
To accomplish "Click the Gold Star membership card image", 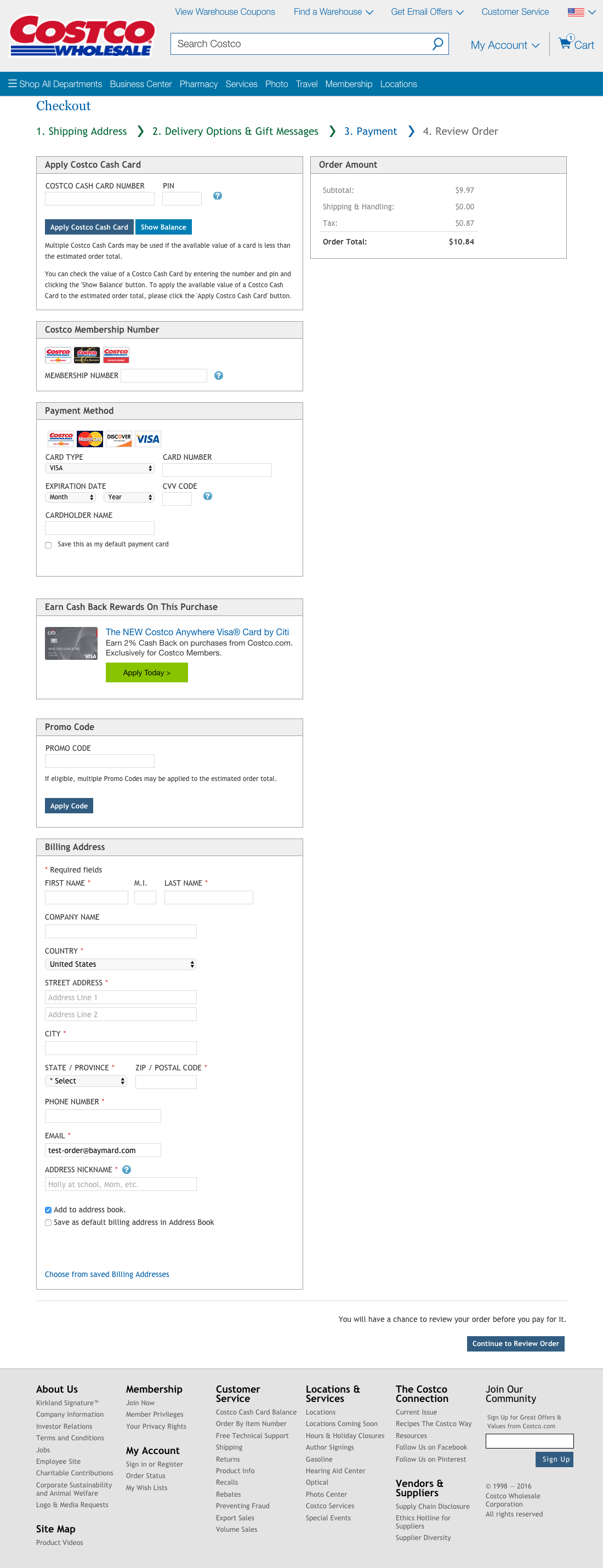I will click(x=58, y=355).
